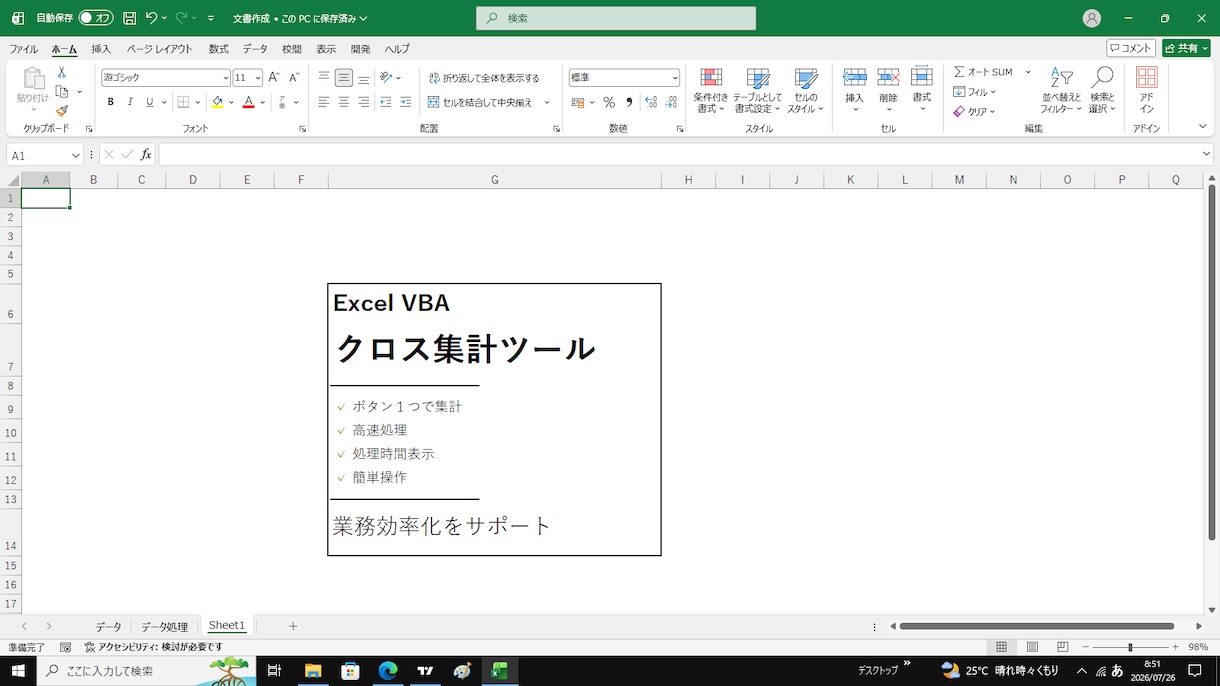Click the decrease decimal icon
The height and width of the screenshot is (686, 1220).
click(672, 102)
